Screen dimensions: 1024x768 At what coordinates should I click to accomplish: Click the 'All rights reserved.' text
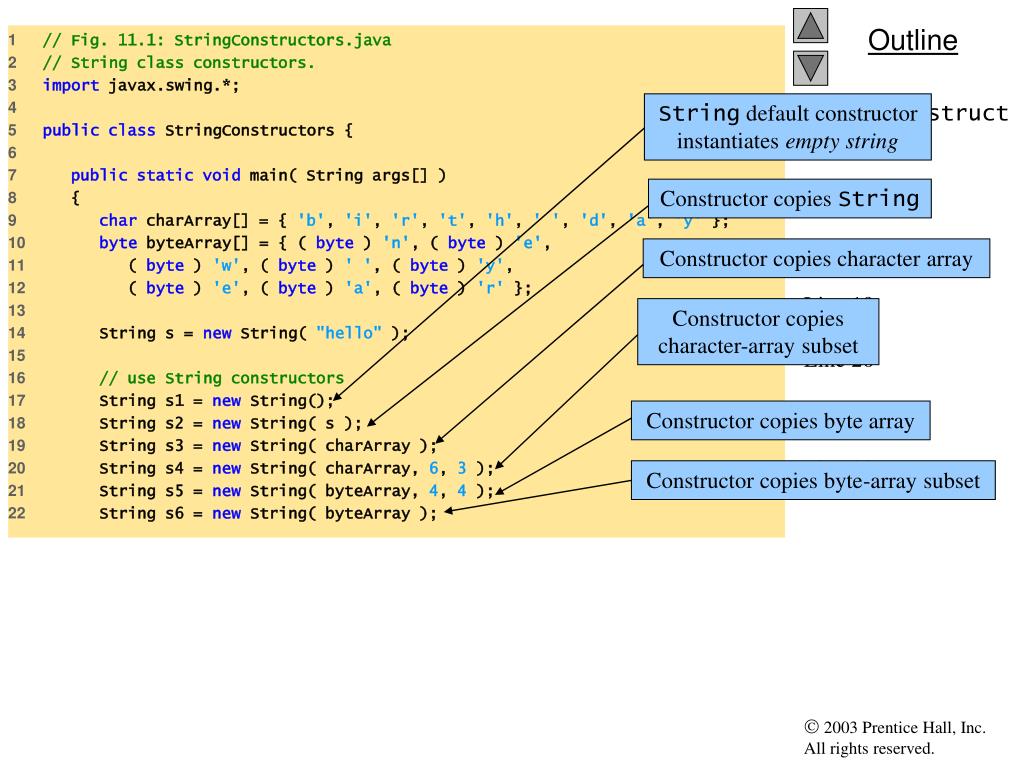point(869,748)
